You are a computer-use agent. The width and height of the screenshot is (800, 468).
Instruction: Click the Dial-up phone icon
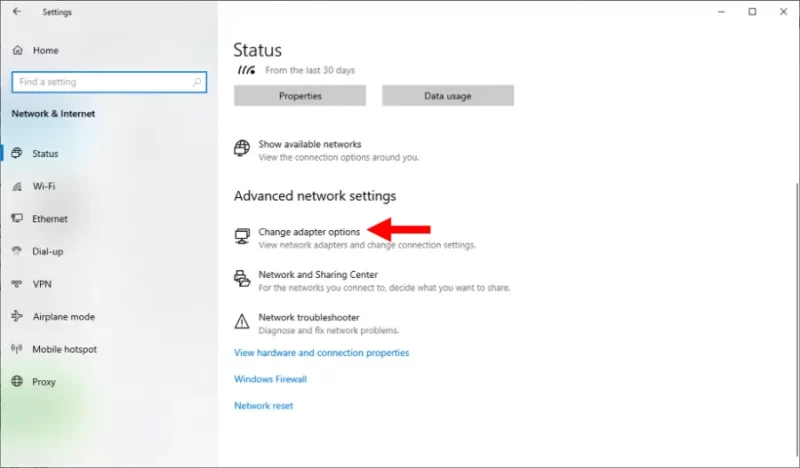point(17,251)
